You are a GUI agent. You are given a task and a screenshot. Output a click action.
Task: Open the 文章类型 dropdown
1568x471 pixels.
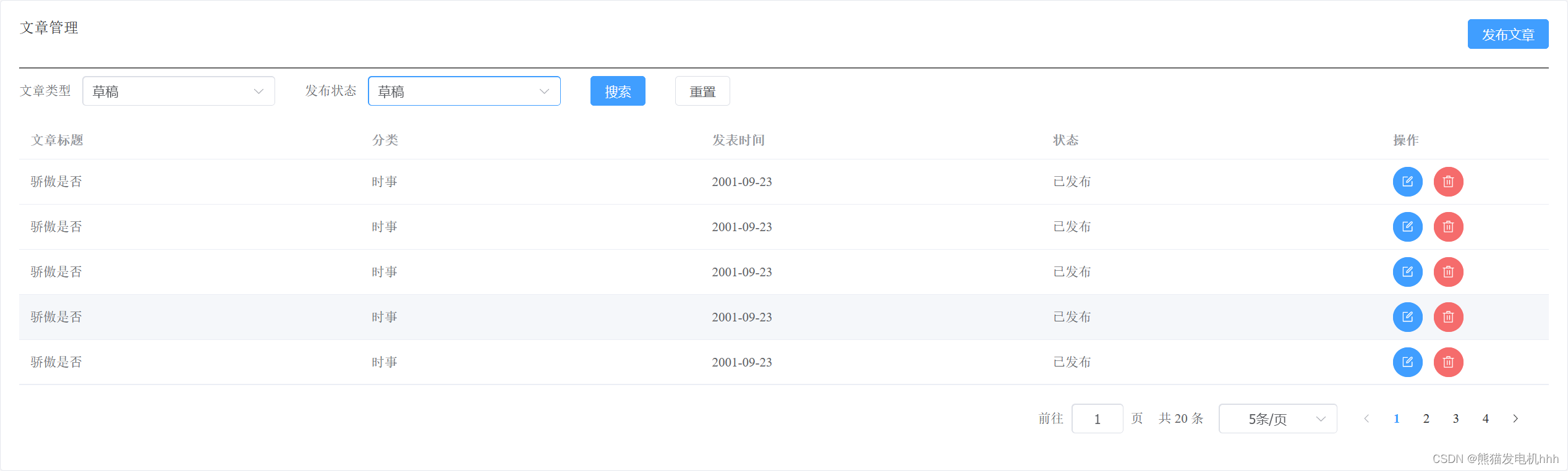tap(179, 91)
